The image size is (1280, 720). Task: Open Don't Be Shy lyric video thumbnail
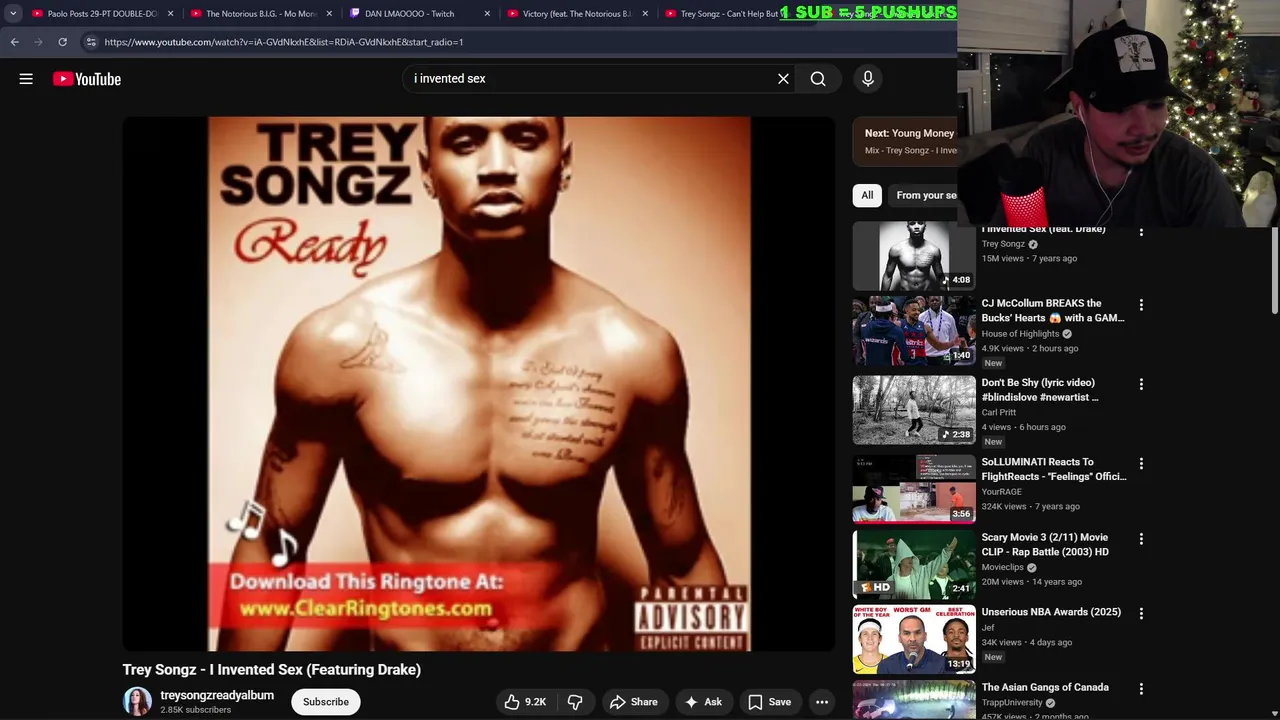pos(914,410)
